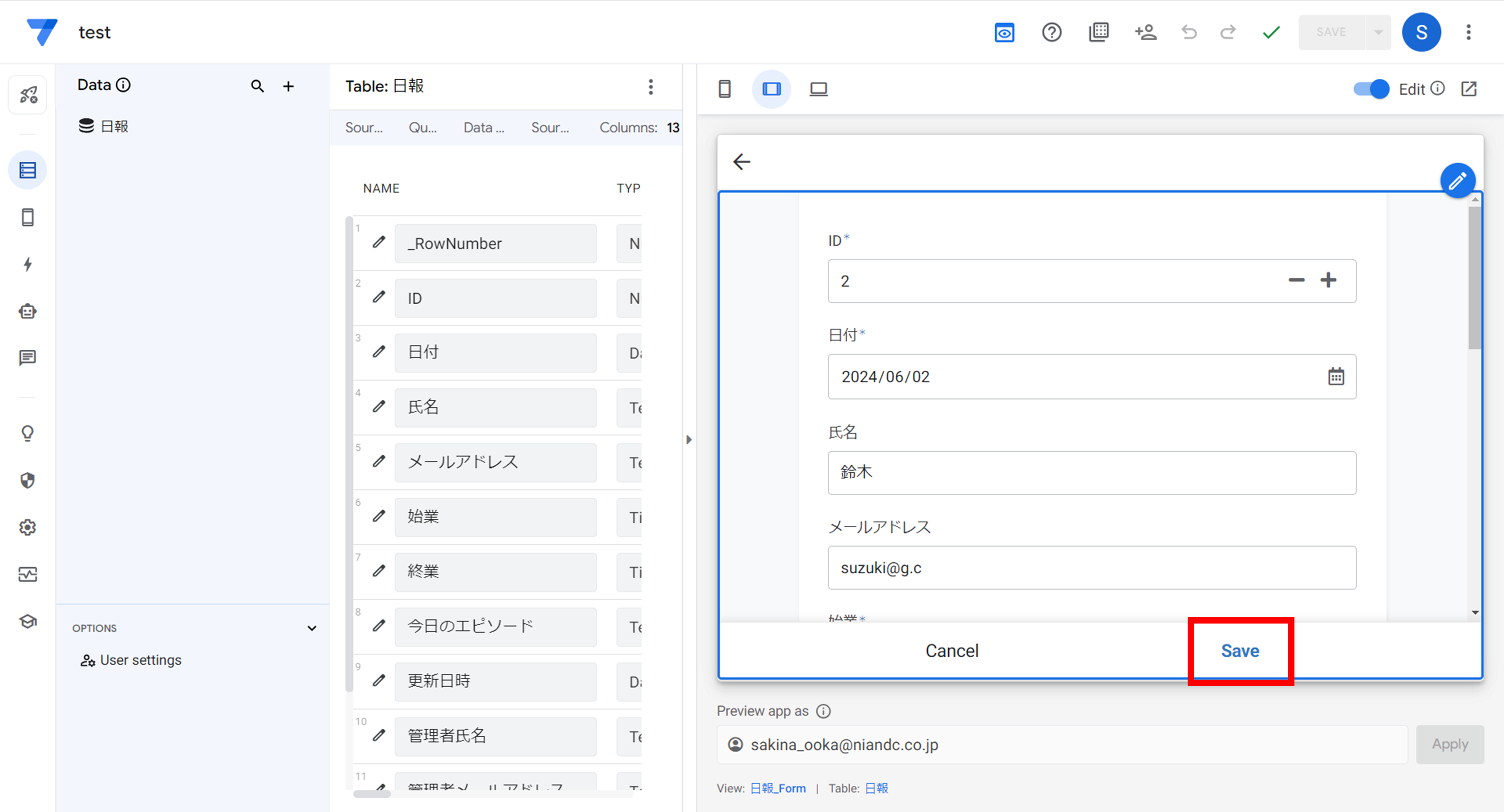Select the Data section sidebar icon
Image resolution: width=1504 pixels, height=812 pixels.
28,170
